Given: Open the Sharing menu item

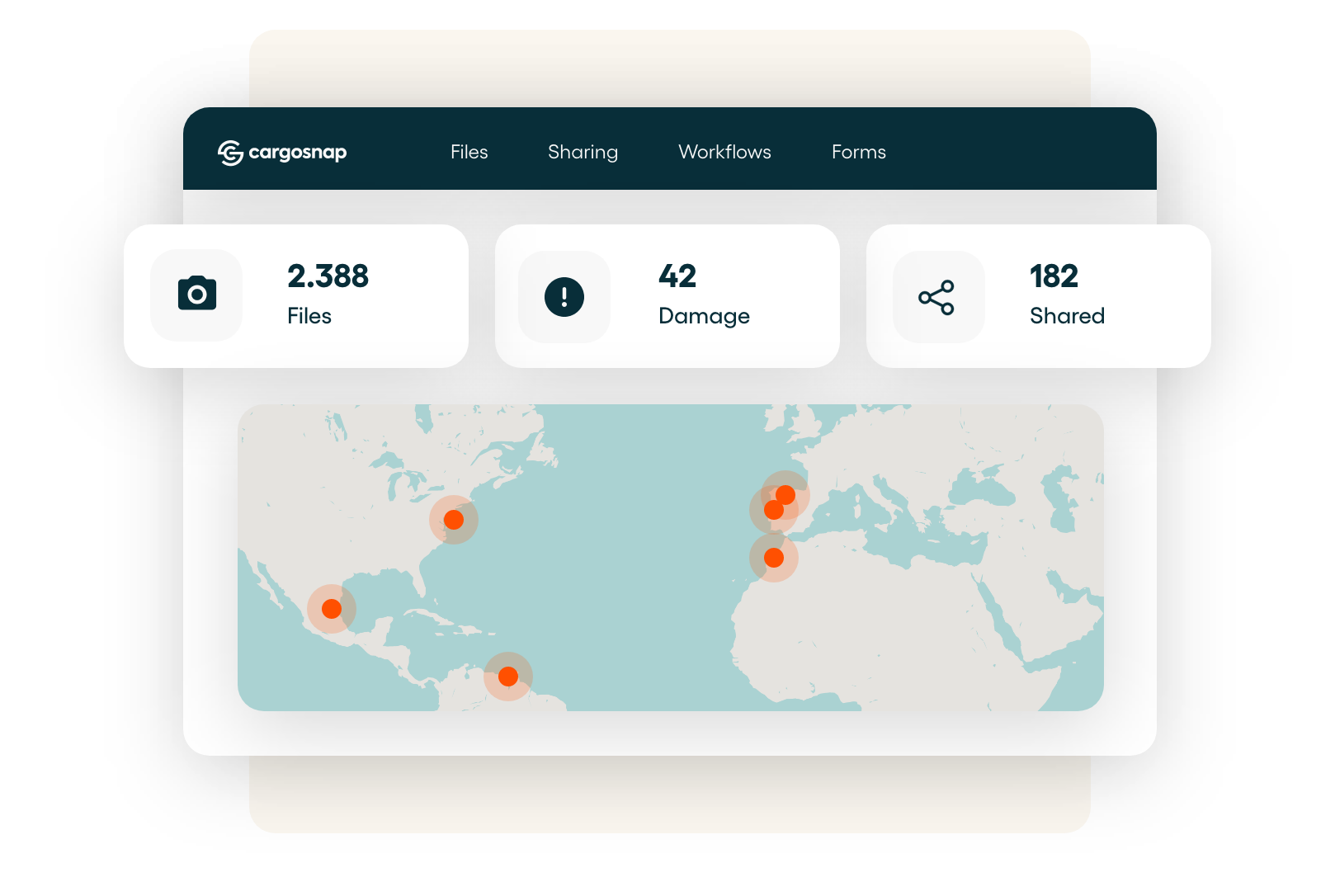Looking at the screenshot, I should coord(583,152).
